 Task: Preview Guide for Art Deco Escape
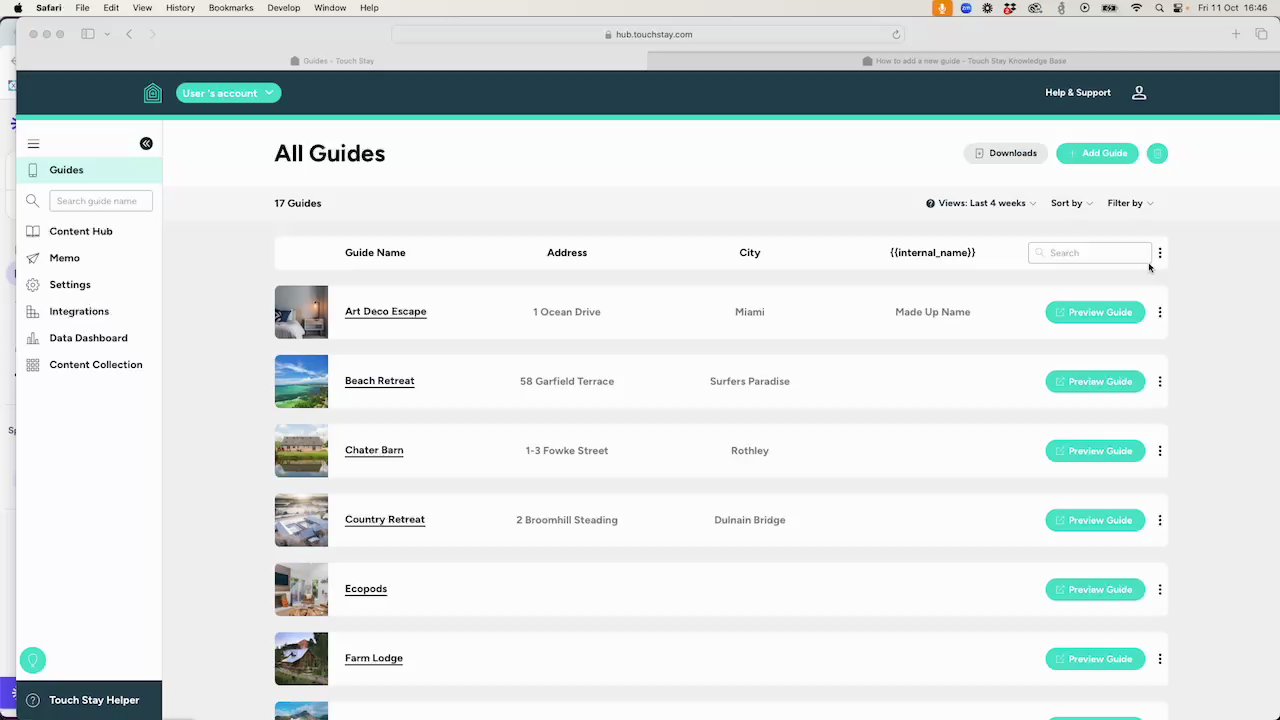pos(1095,312)
